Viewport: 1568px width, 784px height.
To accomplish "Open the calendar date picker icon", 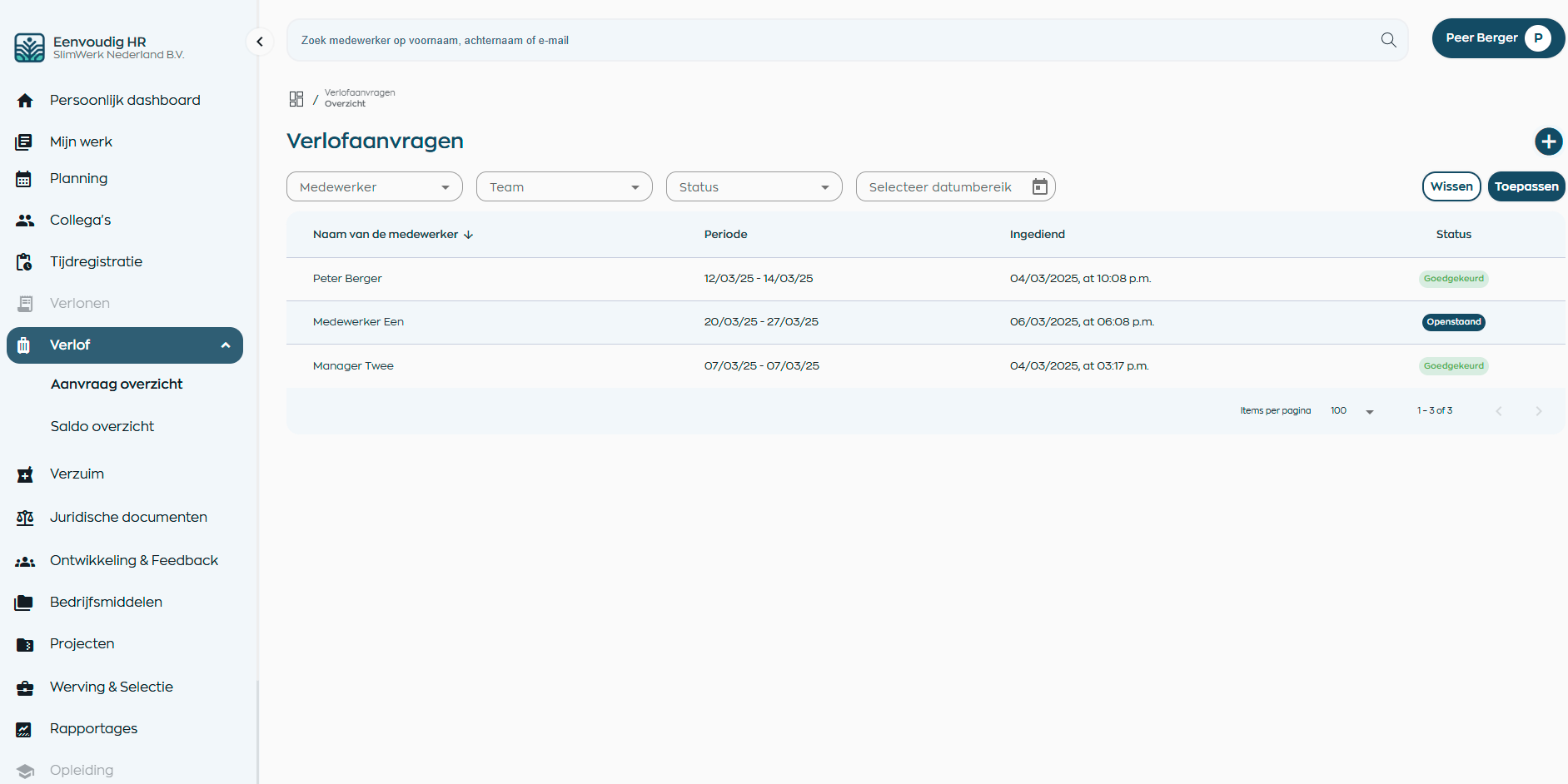I will 1039,186.
